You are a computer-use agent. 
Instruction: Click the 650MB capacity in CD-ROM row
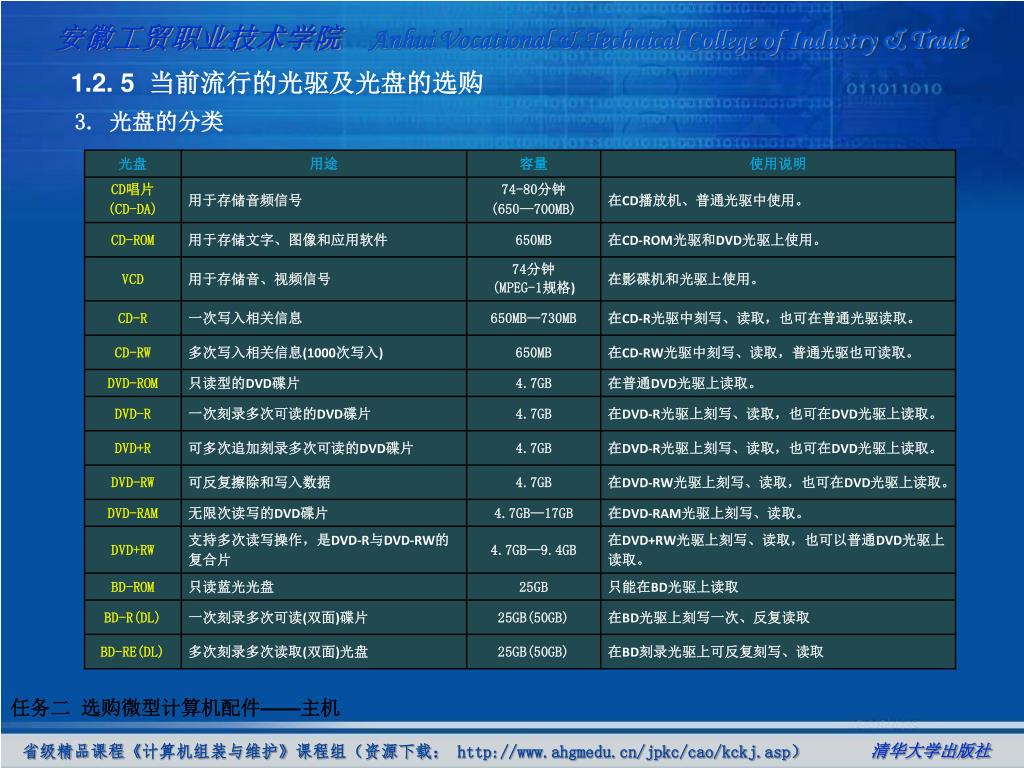[533, 240]
